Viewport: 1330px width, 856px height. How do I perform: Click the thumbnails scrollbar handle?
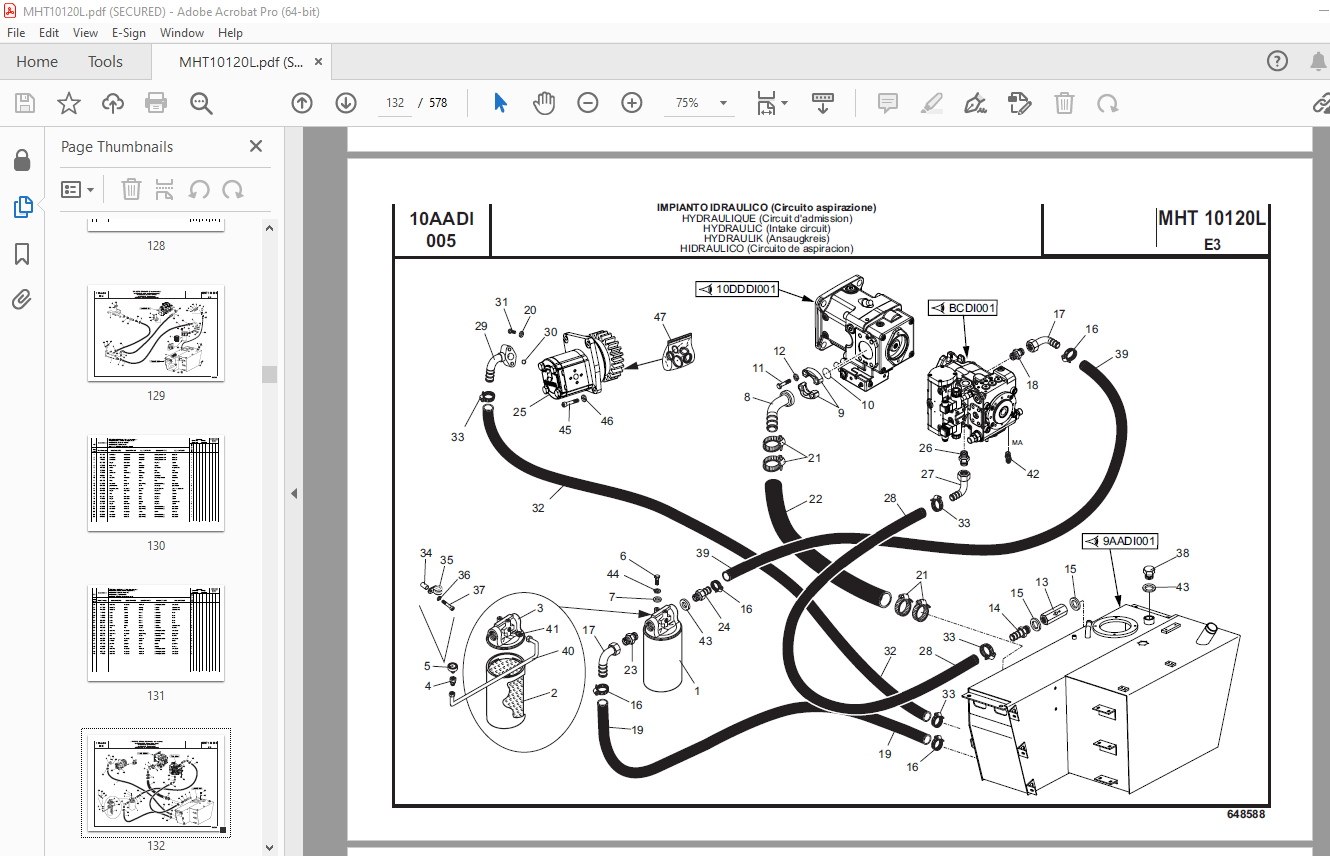tap(269, 374)
